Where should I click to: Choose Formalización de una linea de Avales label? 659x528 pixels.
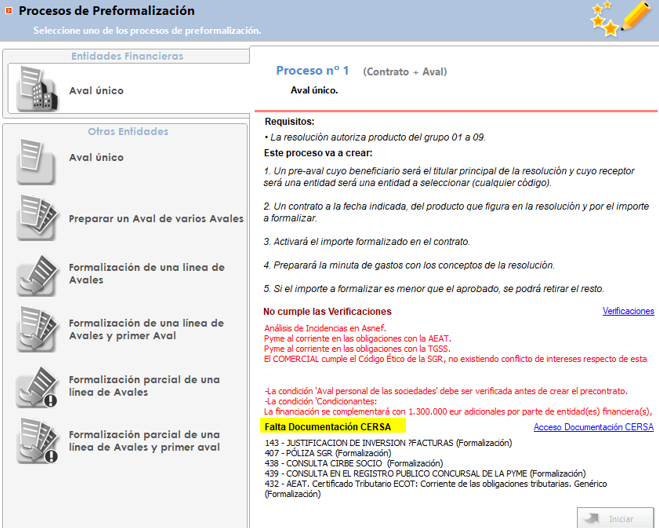point(147,274)
